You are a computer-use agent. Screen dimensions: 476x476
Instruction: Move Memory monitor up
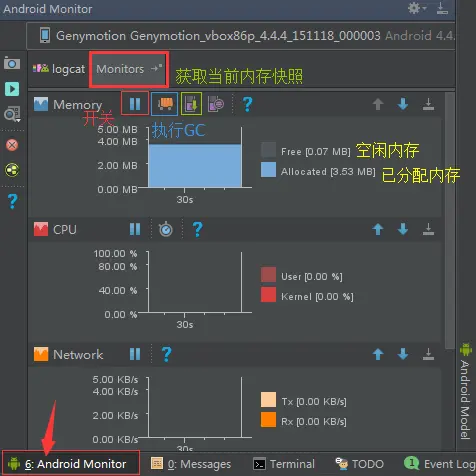378,104
